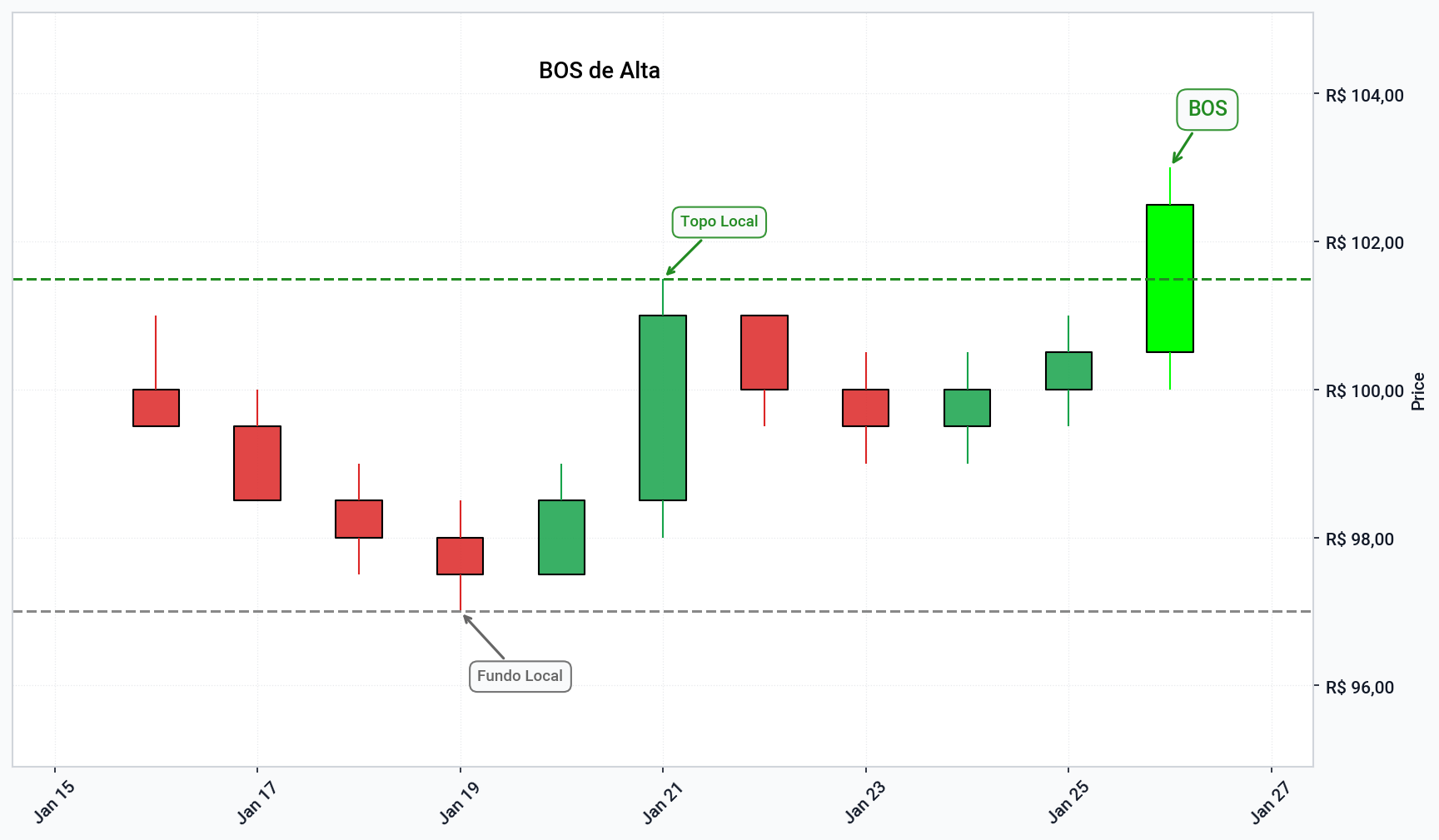
Task: Click the chart title BOS de Alta
Action: click(599, 71)
